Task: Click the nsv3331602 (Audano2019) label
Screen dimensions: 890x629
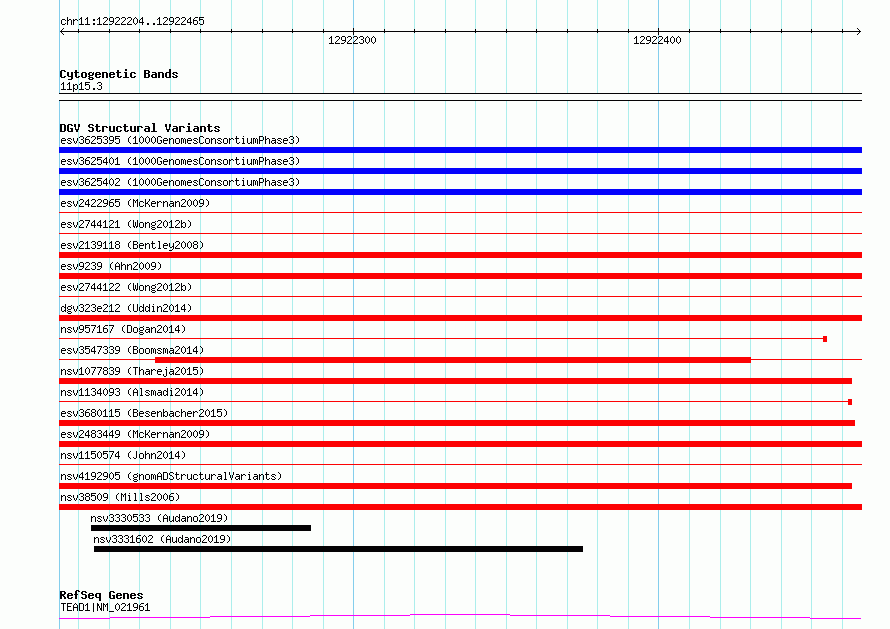Action: click(x=162, y=539)
